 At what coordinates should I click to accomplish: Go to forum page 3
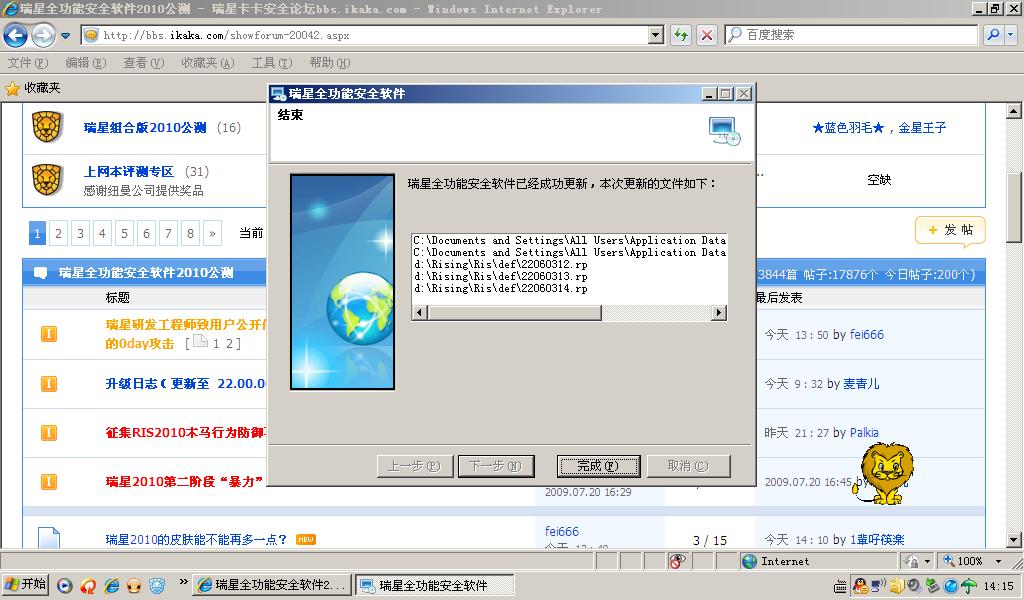tap(80, 233)
